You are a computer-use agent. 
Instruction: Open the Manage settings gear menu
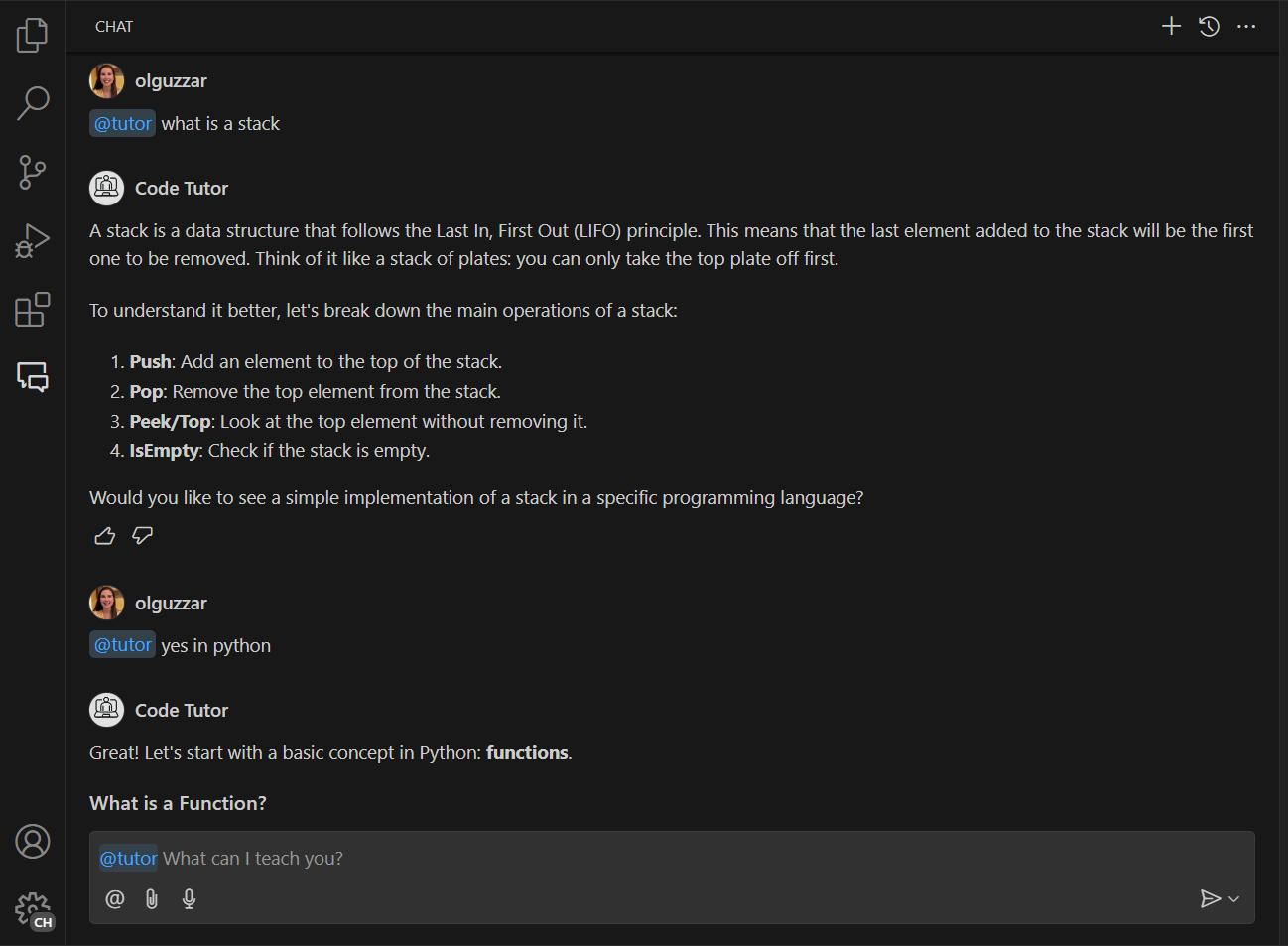tap(32, 909)
